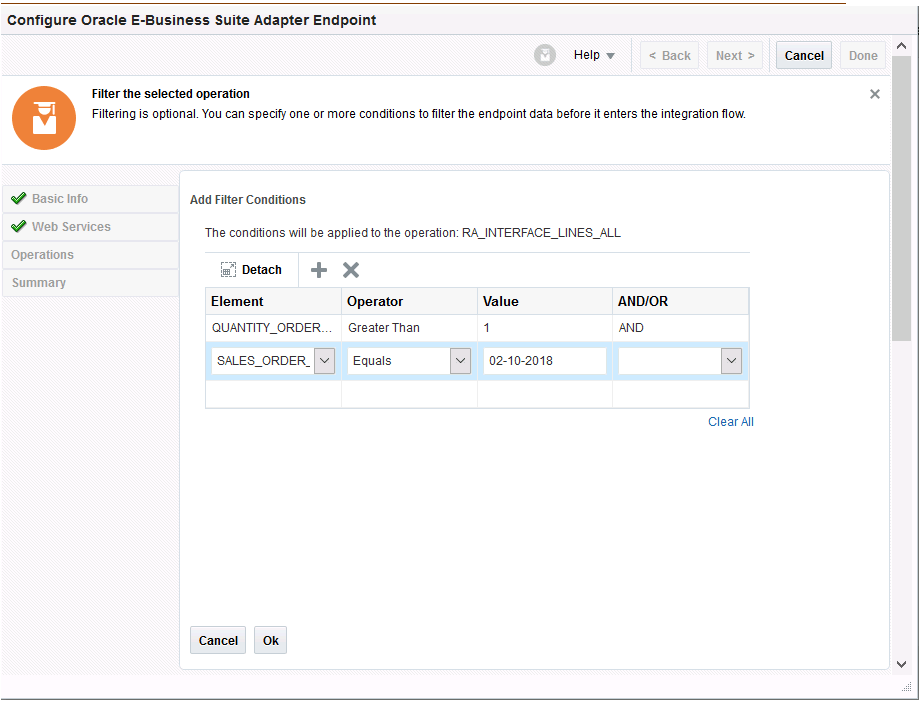Open the empty AND/OR dropdown
This screenshot has height=702, width=922.
tap(730, 361)
